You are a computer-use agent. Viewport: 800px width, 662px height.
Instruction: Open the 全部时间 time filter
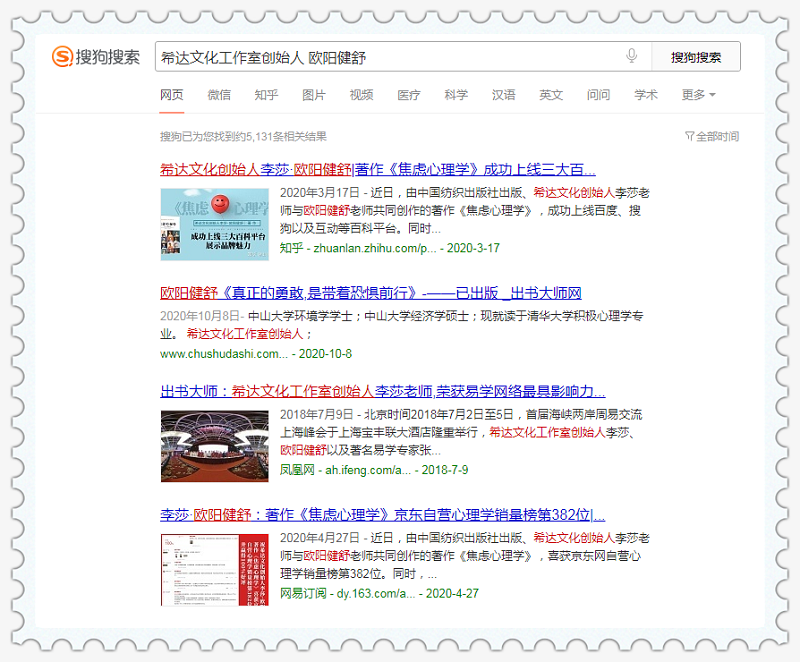(712, 136)
